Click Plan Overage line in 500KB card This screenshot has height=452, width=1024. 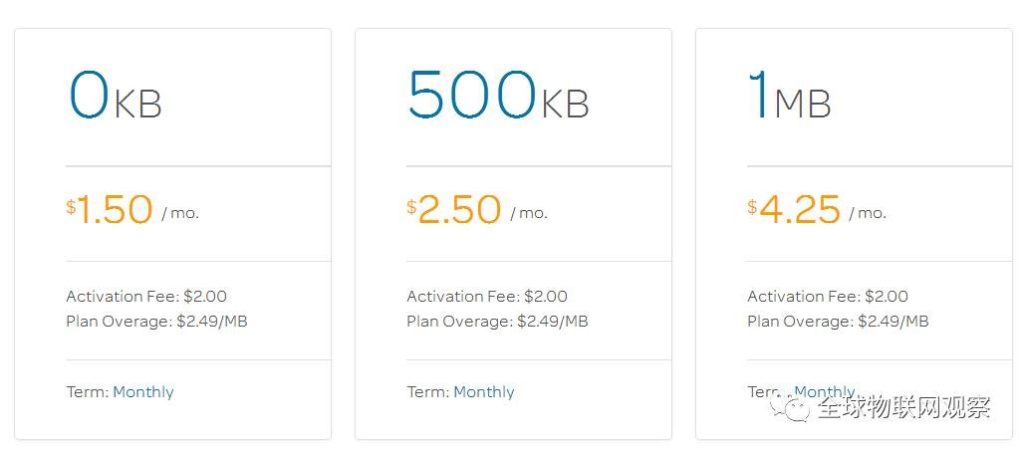(498, 321)
